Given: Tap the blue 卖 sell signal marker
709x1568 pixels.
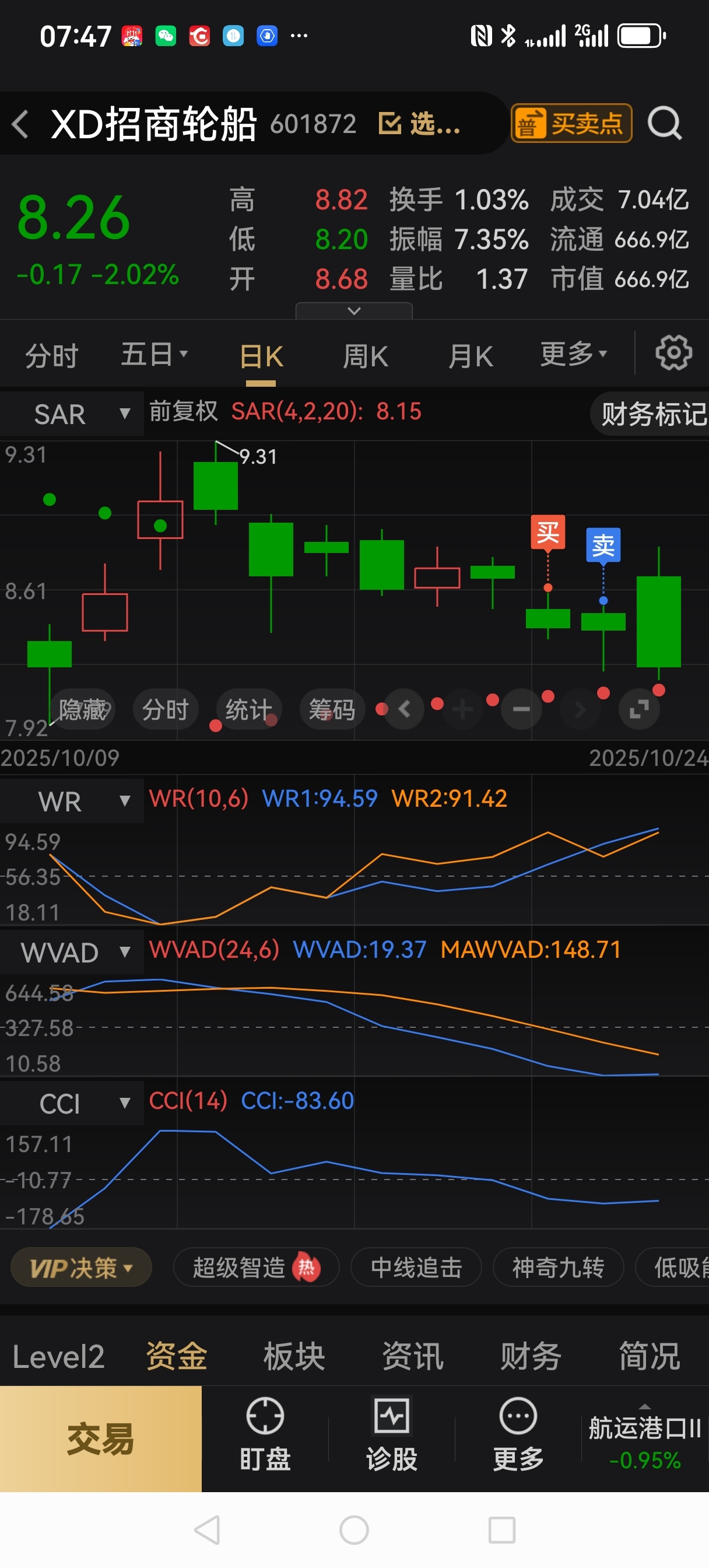Looking at the screenshot, I should 603,545.
